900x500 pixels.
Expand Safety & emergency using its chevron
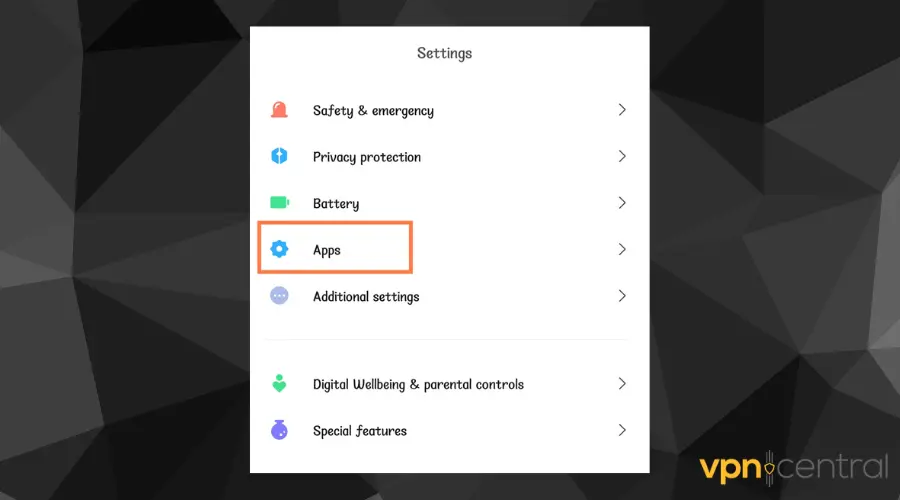622,110
